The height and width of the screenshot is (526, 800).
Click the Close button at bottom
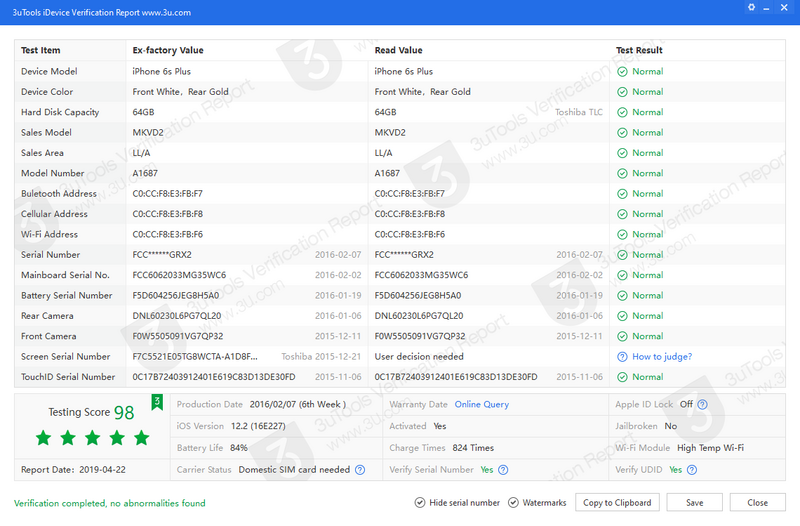pyautogui.click(x=757, y=503)
